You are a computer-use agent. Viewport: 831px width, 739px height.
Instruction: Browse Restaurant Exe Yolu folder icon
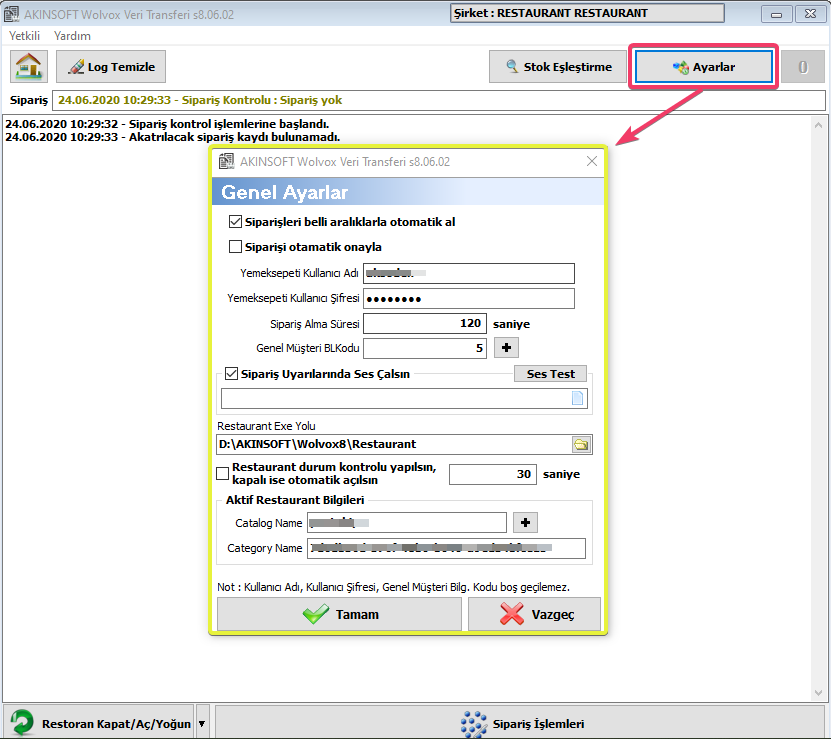[x=581, y=444]
